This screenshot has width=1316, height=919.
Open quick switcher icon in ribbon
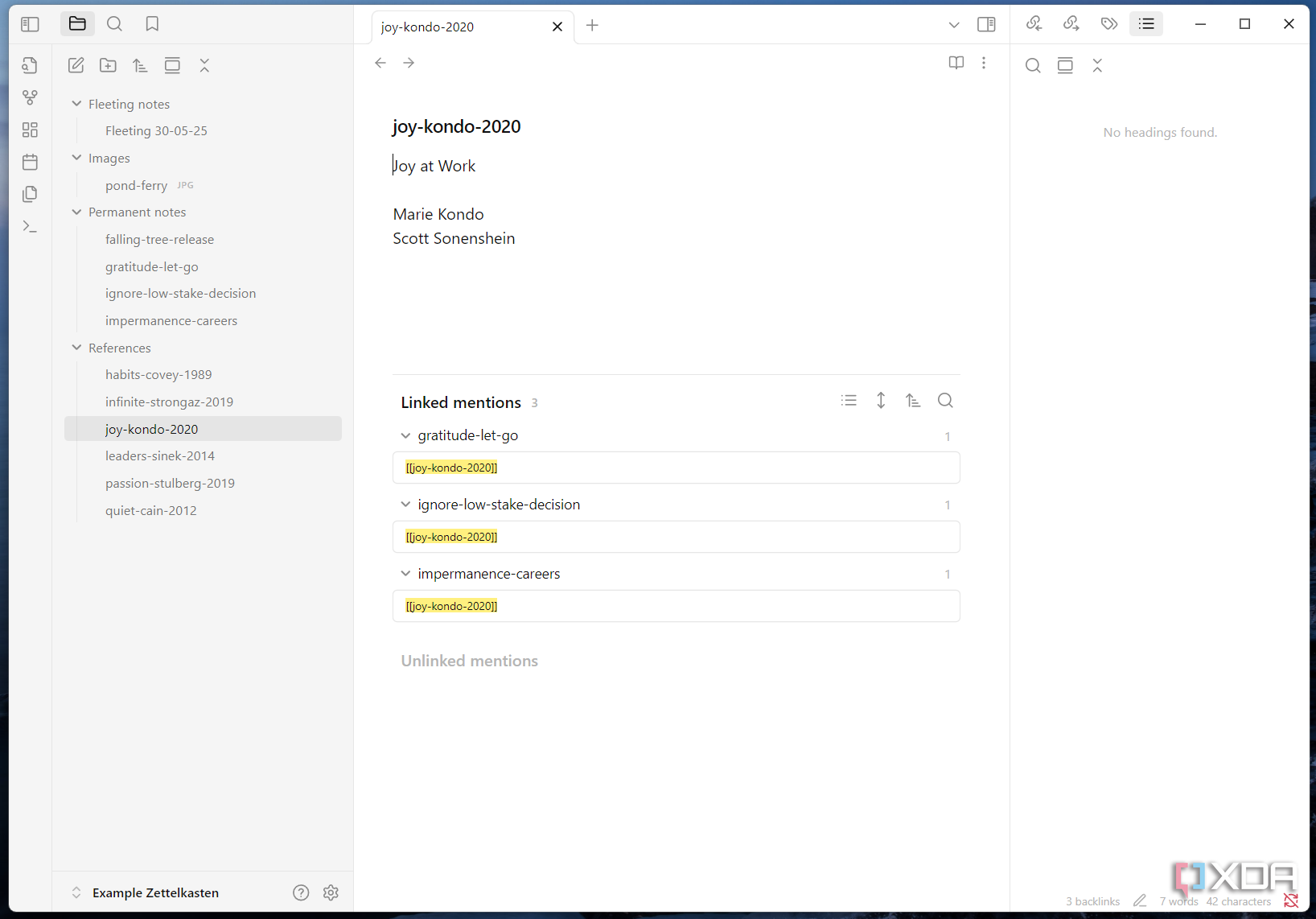30,65
